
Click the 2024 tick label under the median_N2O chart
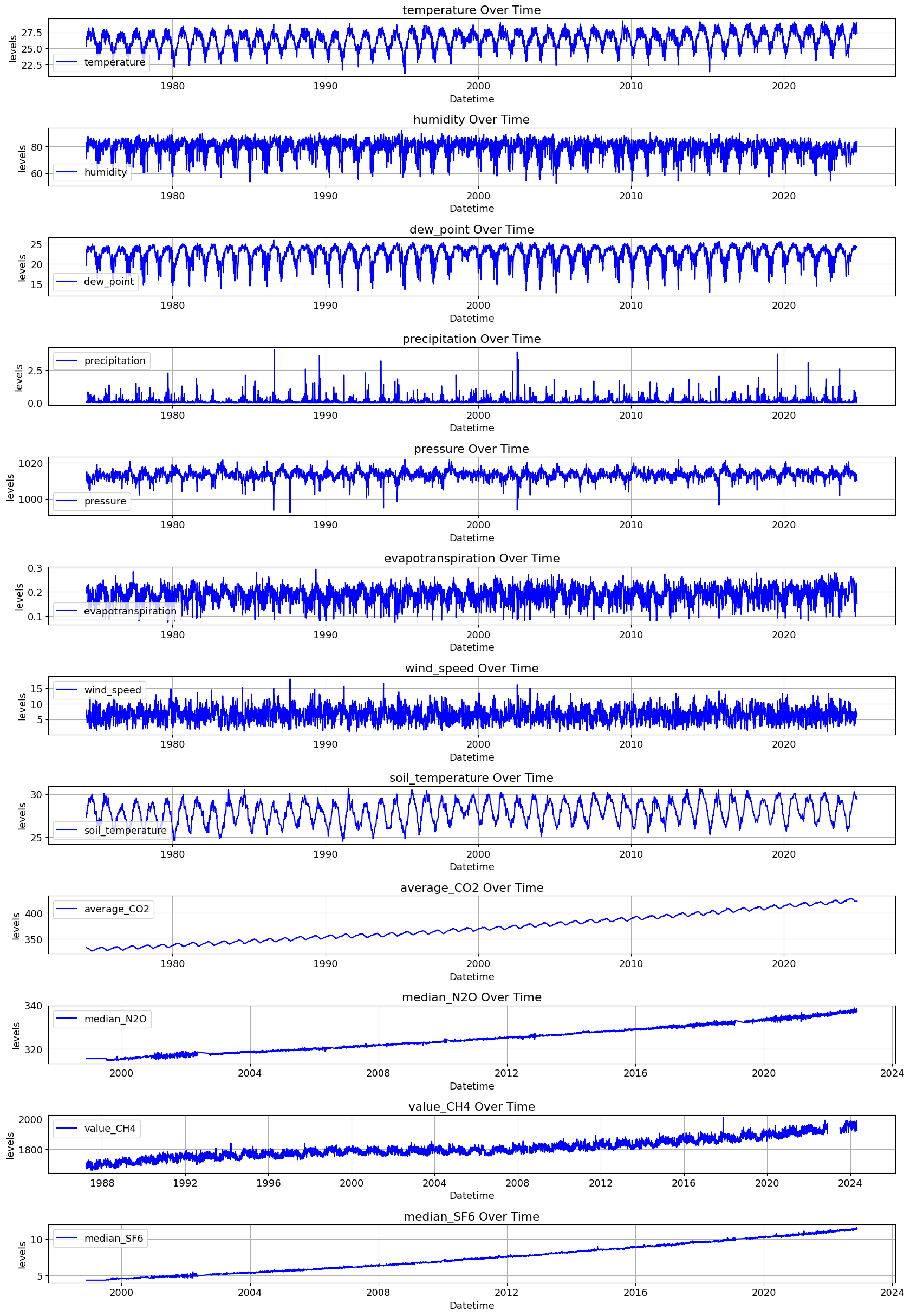(x=892, y=1074)
